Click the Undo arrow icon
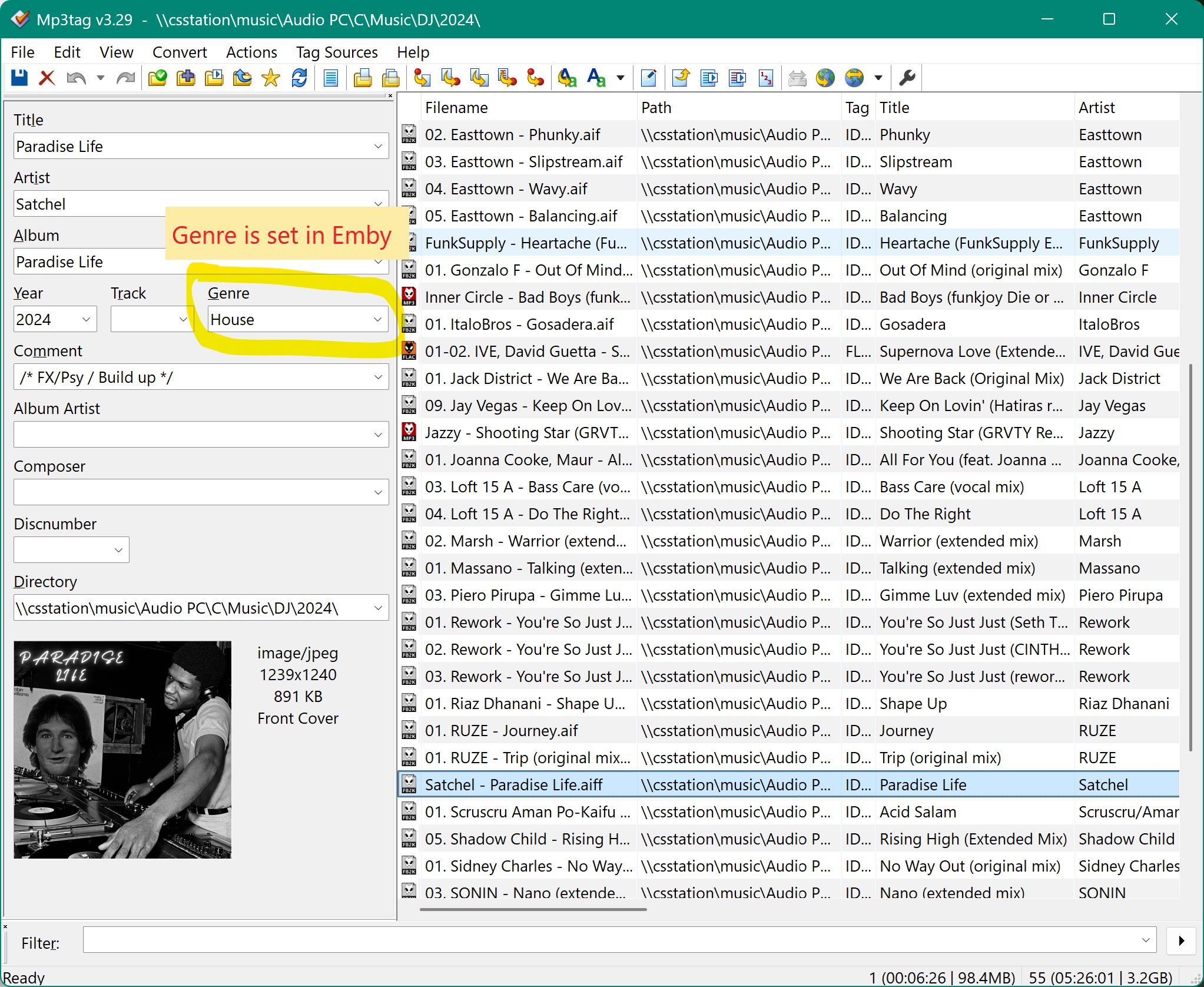This screenshot has height=987, width=1204. (x=76, y=78)
